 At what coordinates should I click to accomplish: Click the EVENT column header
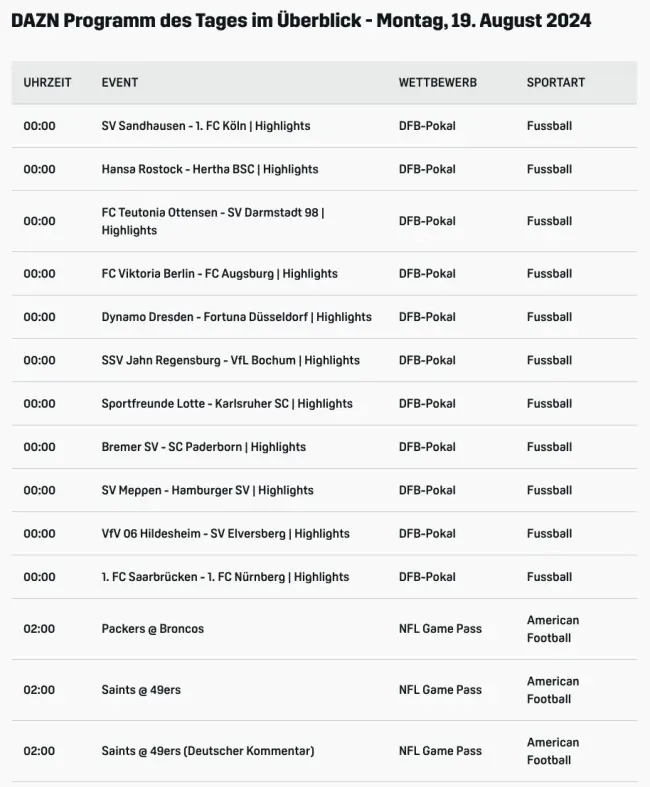[x=120, y=83]
